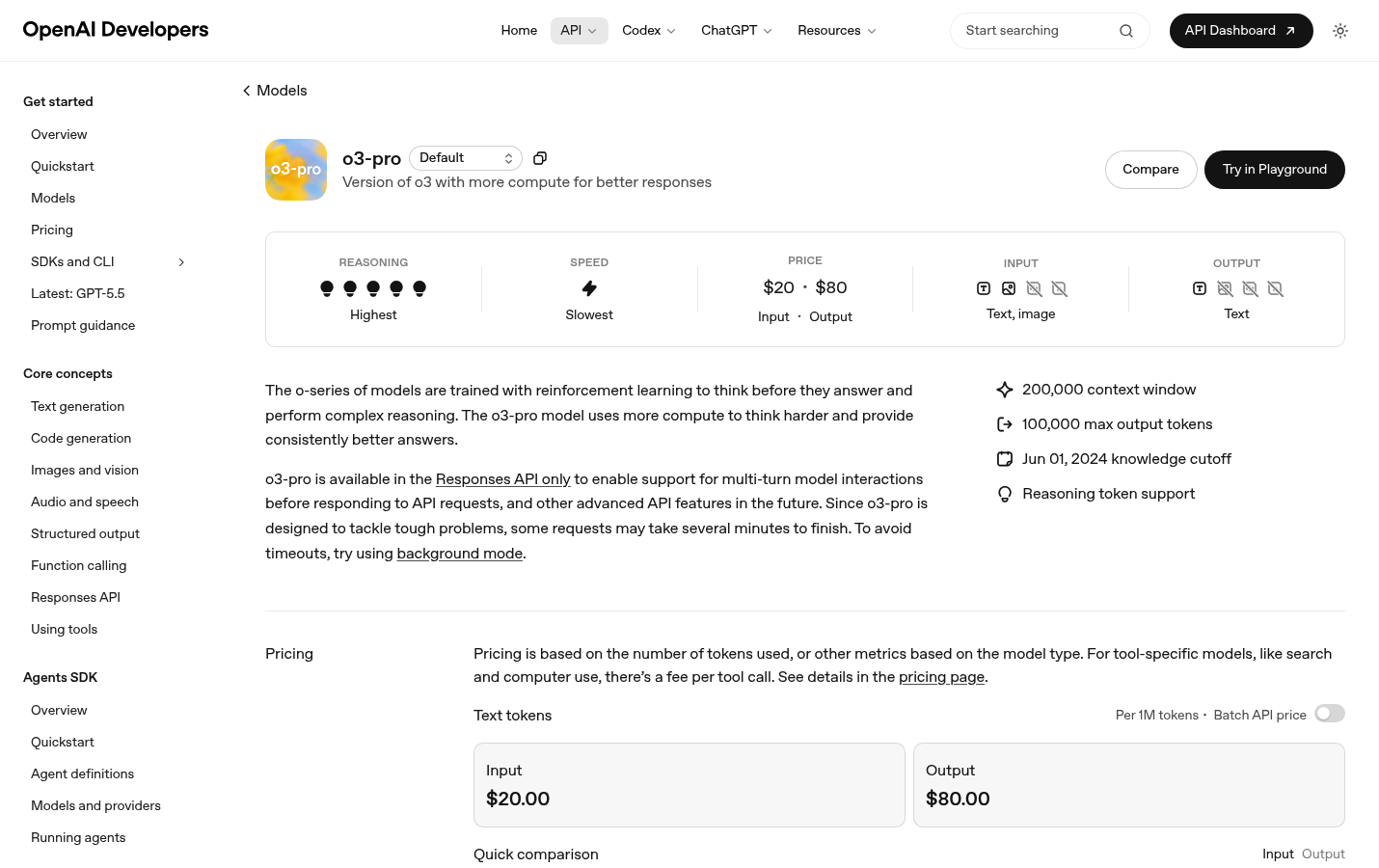The width and height of the screenshot is (1379, 868).
Task: Click the max output tokens arrow icon
Action: point(1005,424)
